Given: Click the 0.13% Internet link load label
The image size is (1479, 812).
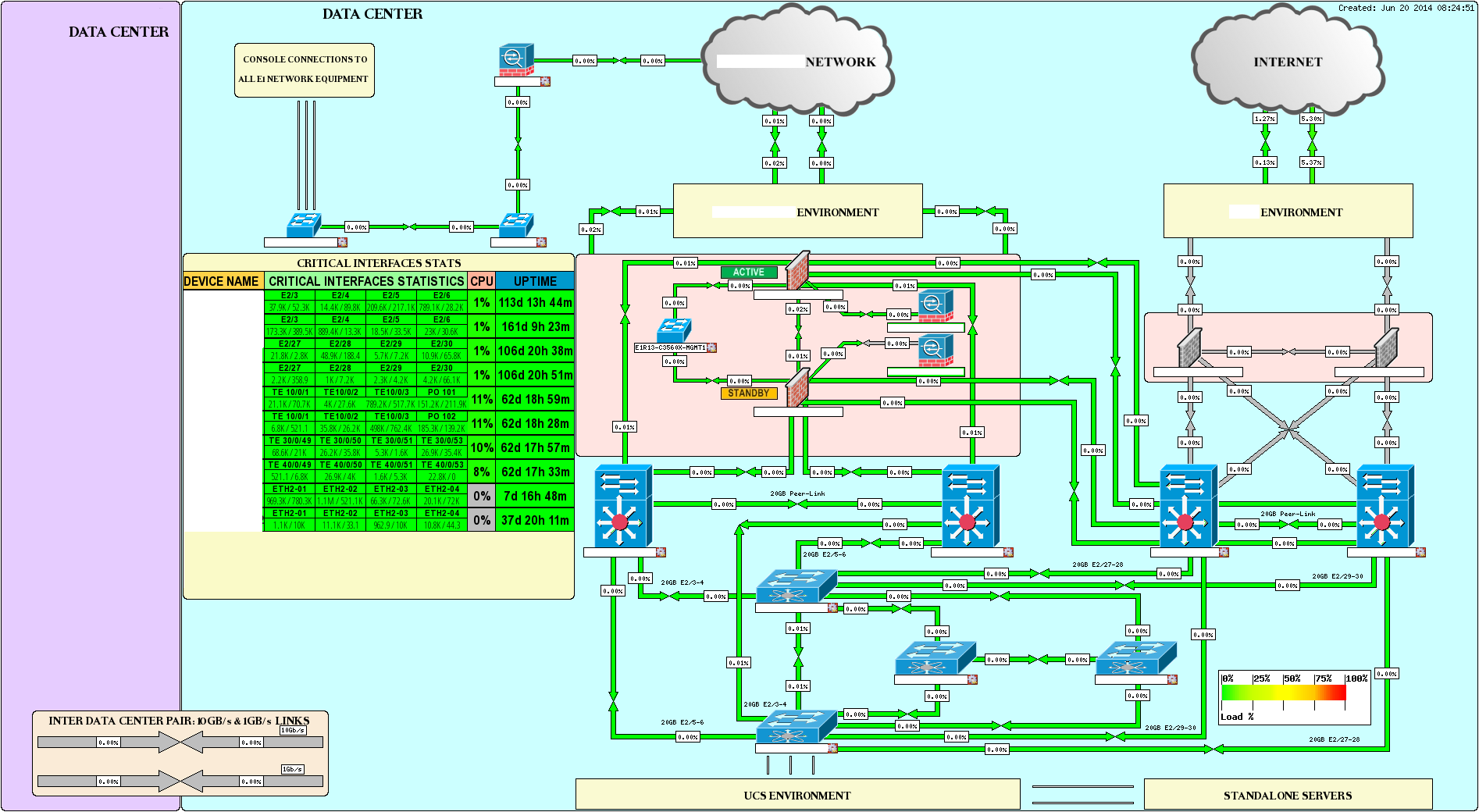Looking at the screenshot, I should pos(1264,162).
